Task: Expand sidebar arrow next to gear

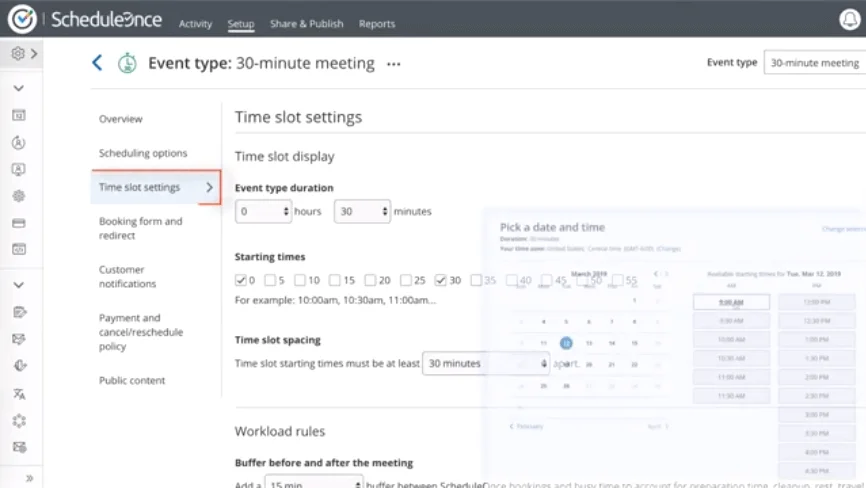Action: click(34, 54)
